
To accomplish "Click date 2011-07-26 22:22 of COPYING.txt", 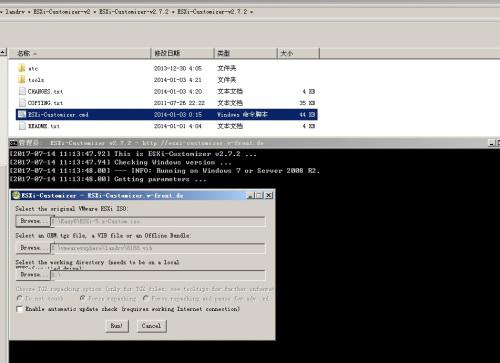I will pos(179,103).
